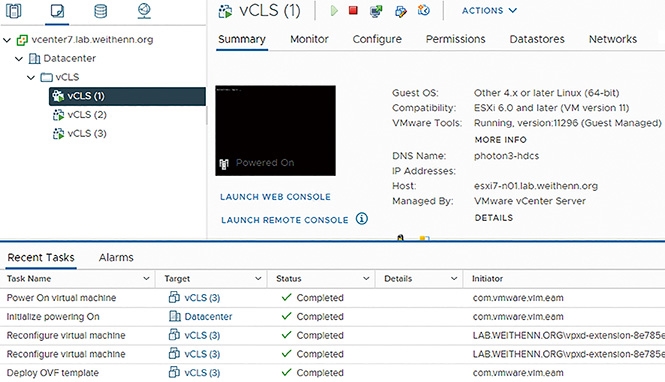The width and height of the screenshot is (665, 382).
Task: Open the Networking inventory view icon
Action: point(144,11)
